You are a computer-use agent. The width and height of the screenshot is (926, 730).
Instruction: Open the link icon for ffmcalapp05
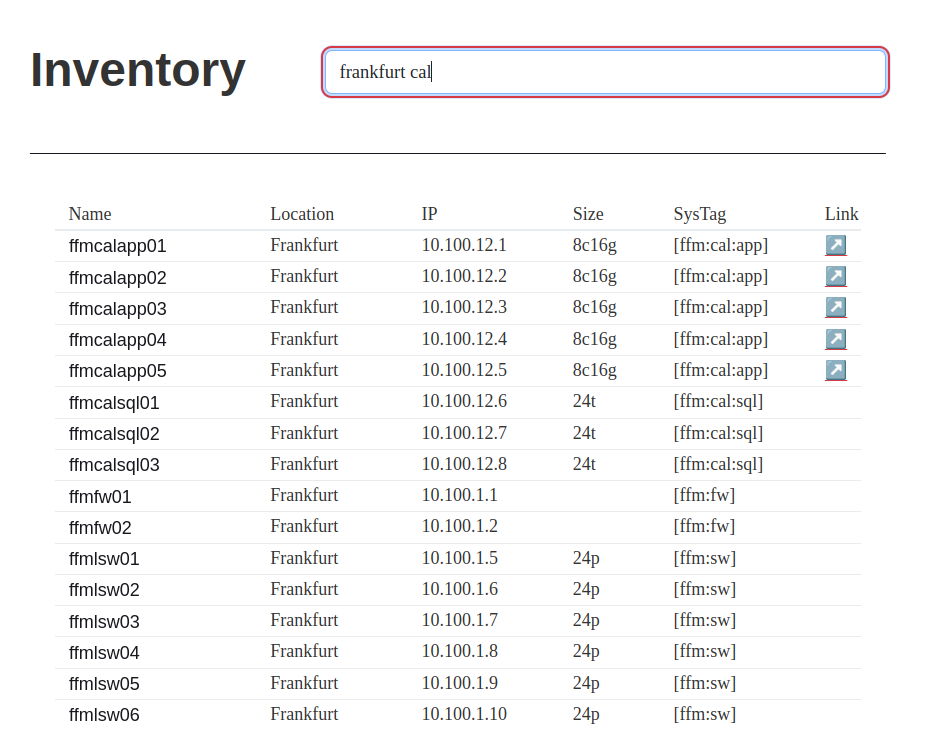point(835,370)
